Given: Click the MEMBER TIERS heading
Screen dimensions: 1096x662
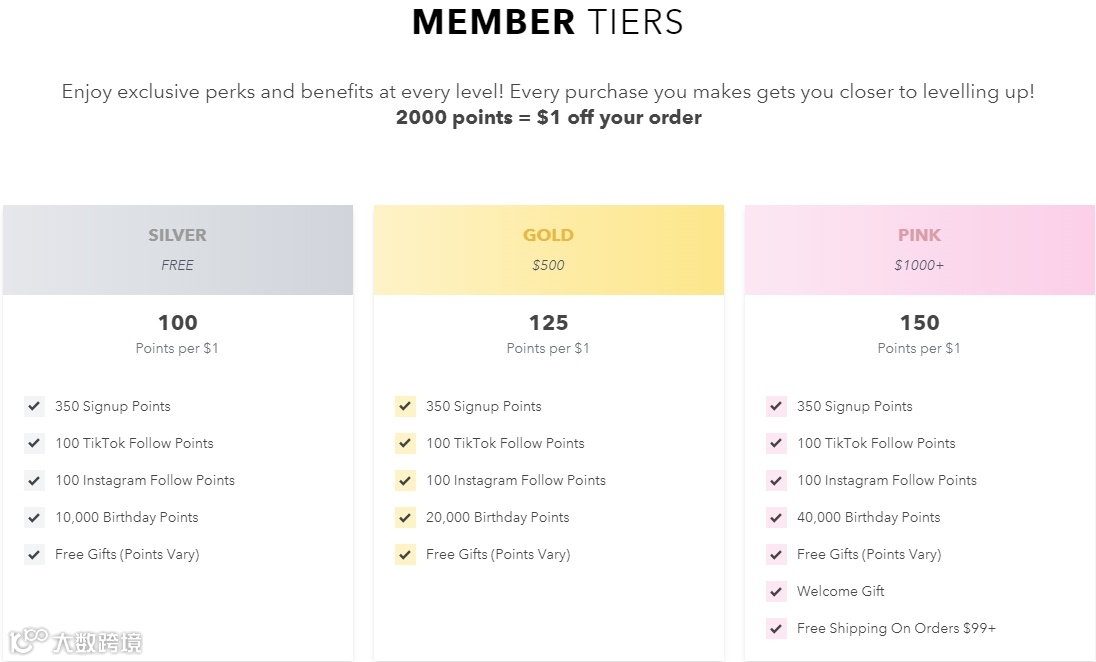Looking at the screenshot, I should click(x=548, y=22).
